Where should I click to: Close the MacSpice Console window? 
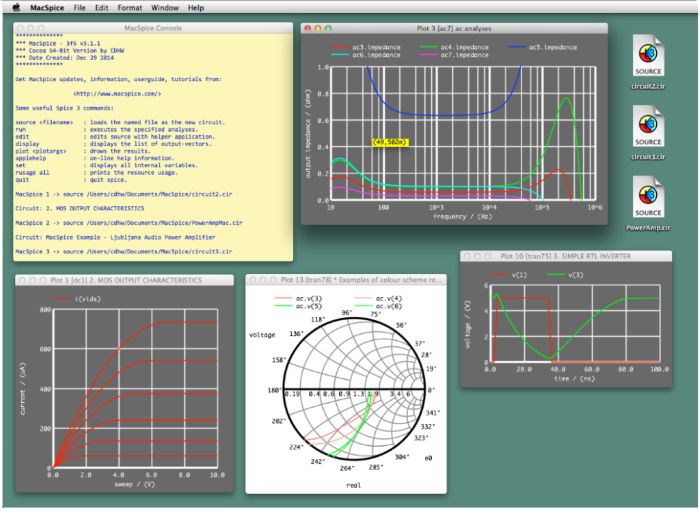click(x=20, y=28)
